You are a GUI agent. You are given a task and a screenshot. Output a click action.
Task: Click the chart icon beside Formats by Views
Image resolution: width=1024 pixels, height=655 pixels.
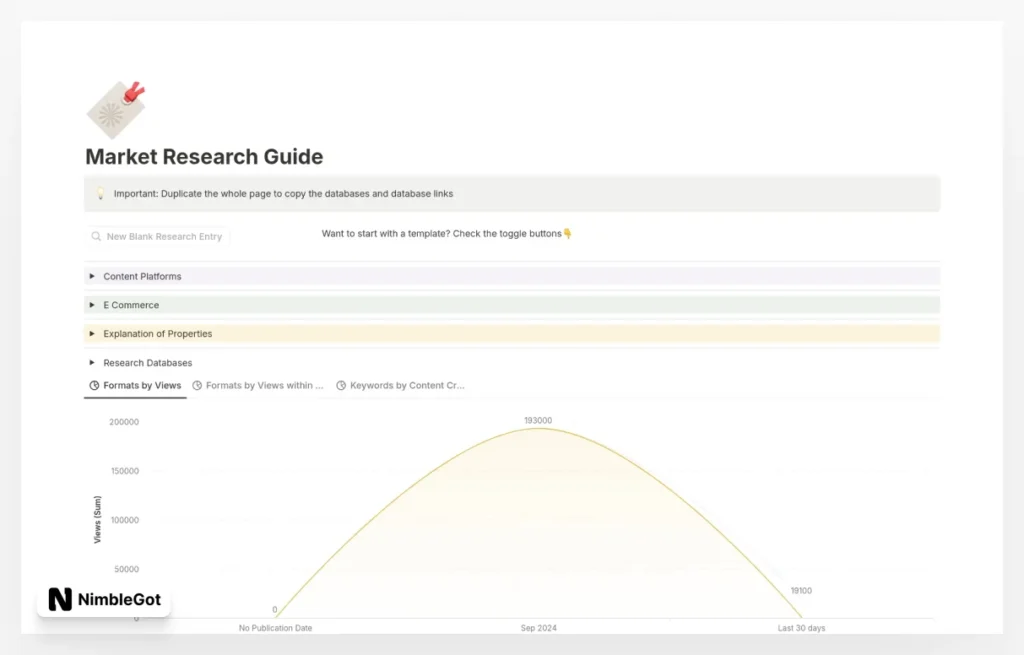93,385
